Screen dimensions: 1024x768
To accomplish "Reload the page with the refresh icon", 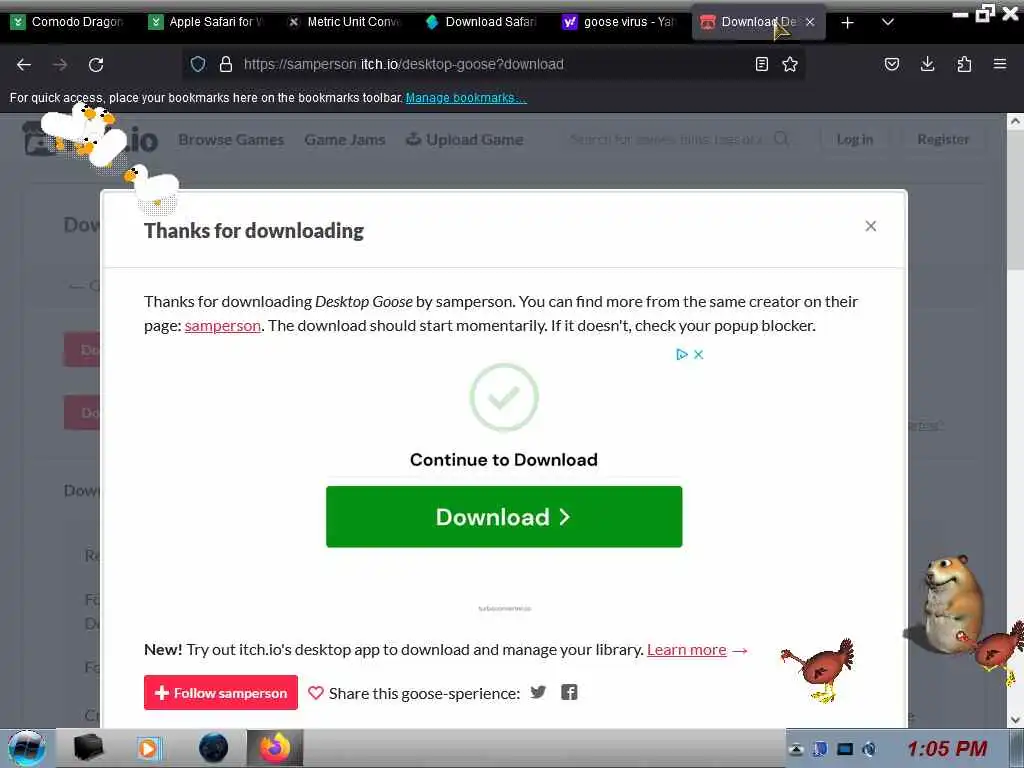I will [96, 64].
